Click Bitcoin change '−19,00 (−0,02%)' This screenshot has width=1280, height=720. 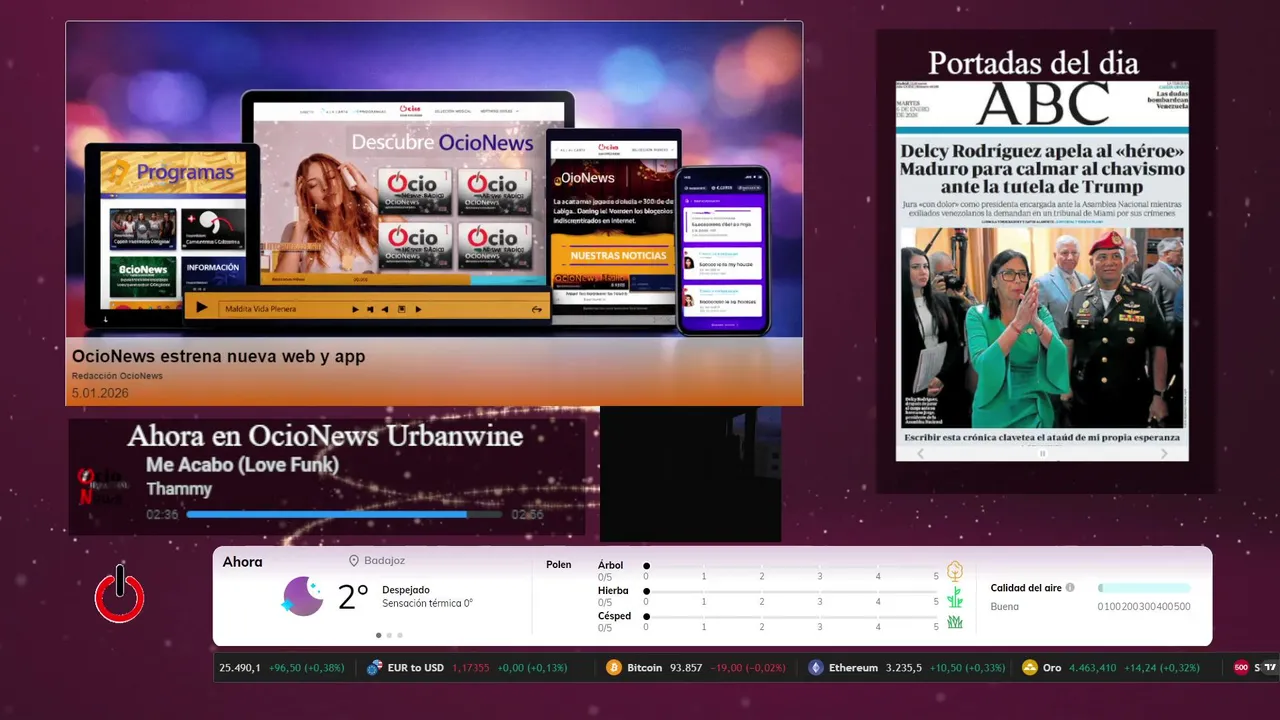pyautogui.click(x=748, y=668)
